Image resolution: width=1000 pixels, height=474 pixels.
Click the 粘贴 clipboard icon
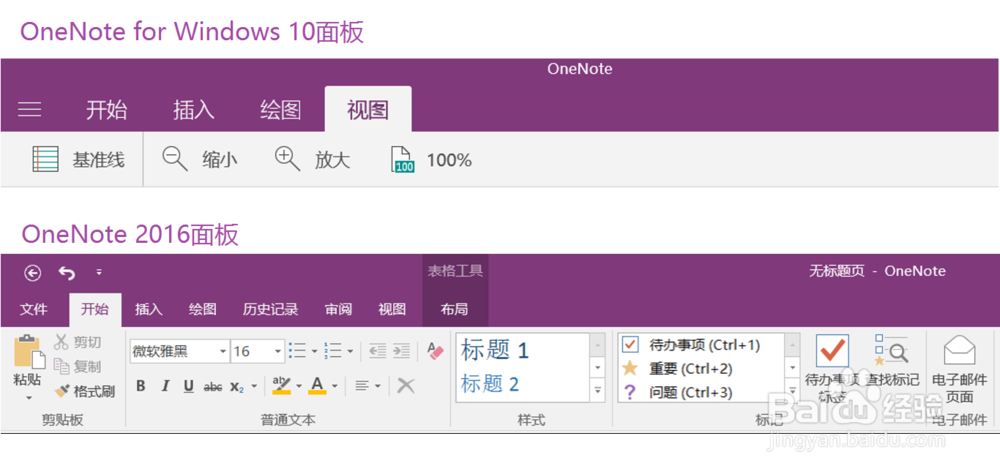click(x=29, y=352)
